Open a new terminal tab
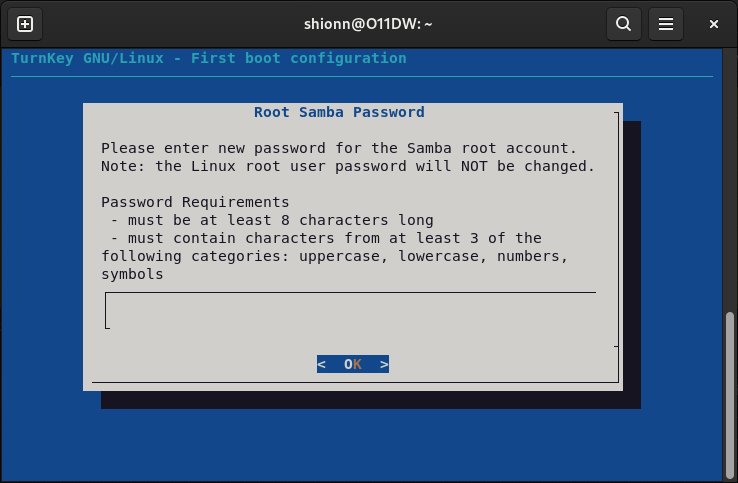Image resolution: width=738 pixels, height=483 pixels. tap(25, 24)
